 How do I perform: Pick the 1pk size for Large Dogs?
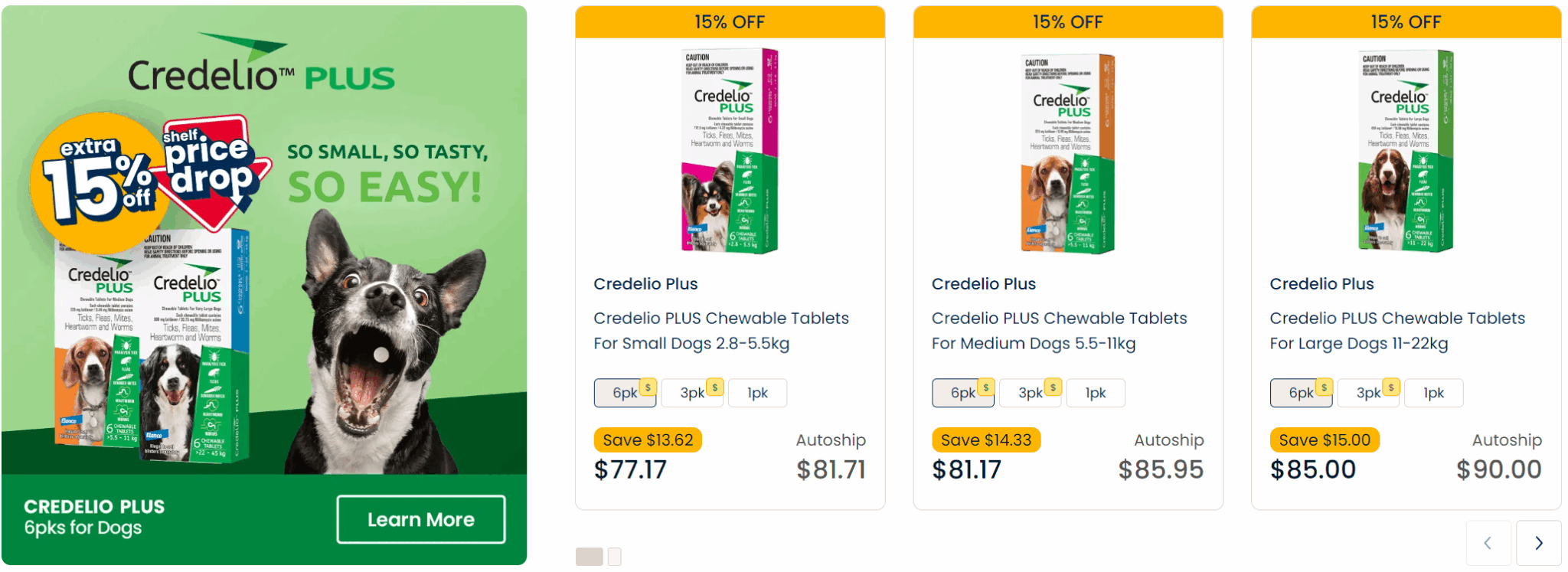click(1433, 393)
